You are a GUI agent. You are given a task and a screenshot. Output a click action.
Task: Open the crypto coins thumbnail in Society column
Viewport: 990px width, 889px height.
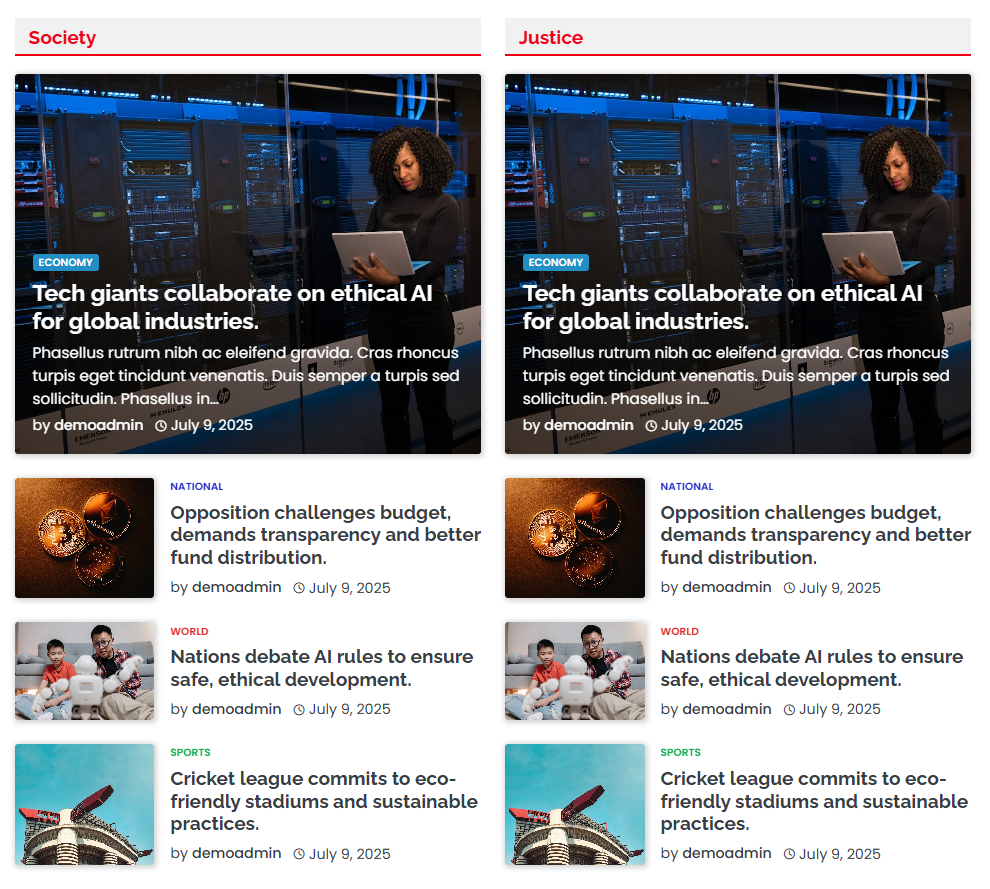(85, 538)
